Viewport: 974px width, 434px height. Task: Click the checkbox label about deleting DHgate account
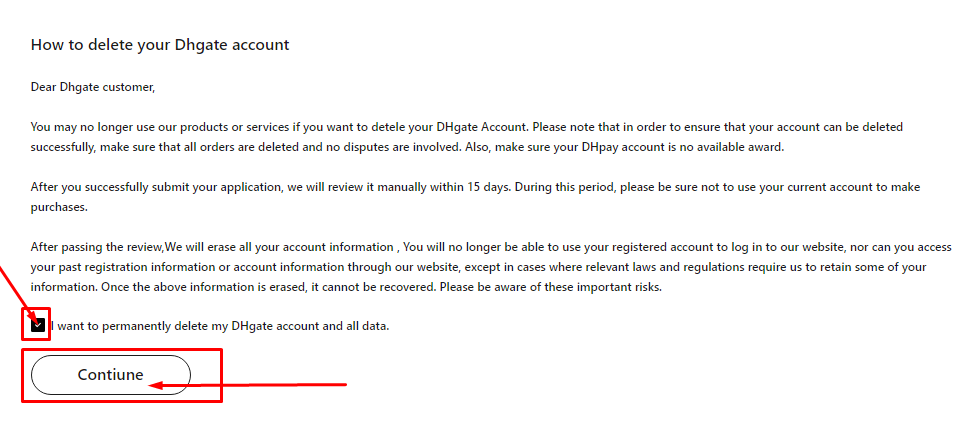tap(221, 325)
